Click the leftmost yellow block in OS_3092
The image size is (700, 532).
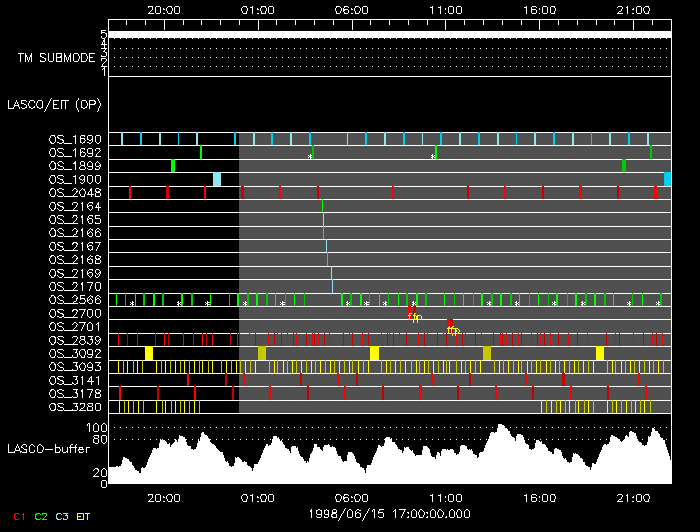pos(149,353)
